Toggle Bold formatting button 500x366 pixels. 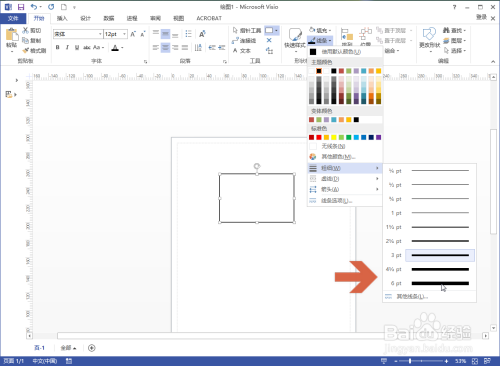tap(58, 48)
